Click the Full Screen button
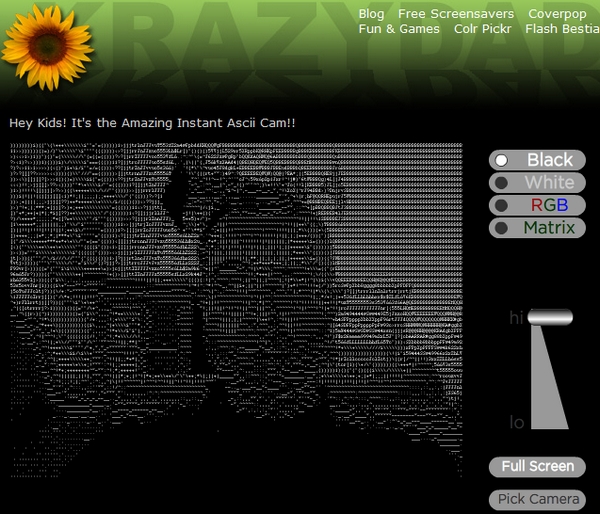This screenshot has width=600, height=514. (537, 467)
